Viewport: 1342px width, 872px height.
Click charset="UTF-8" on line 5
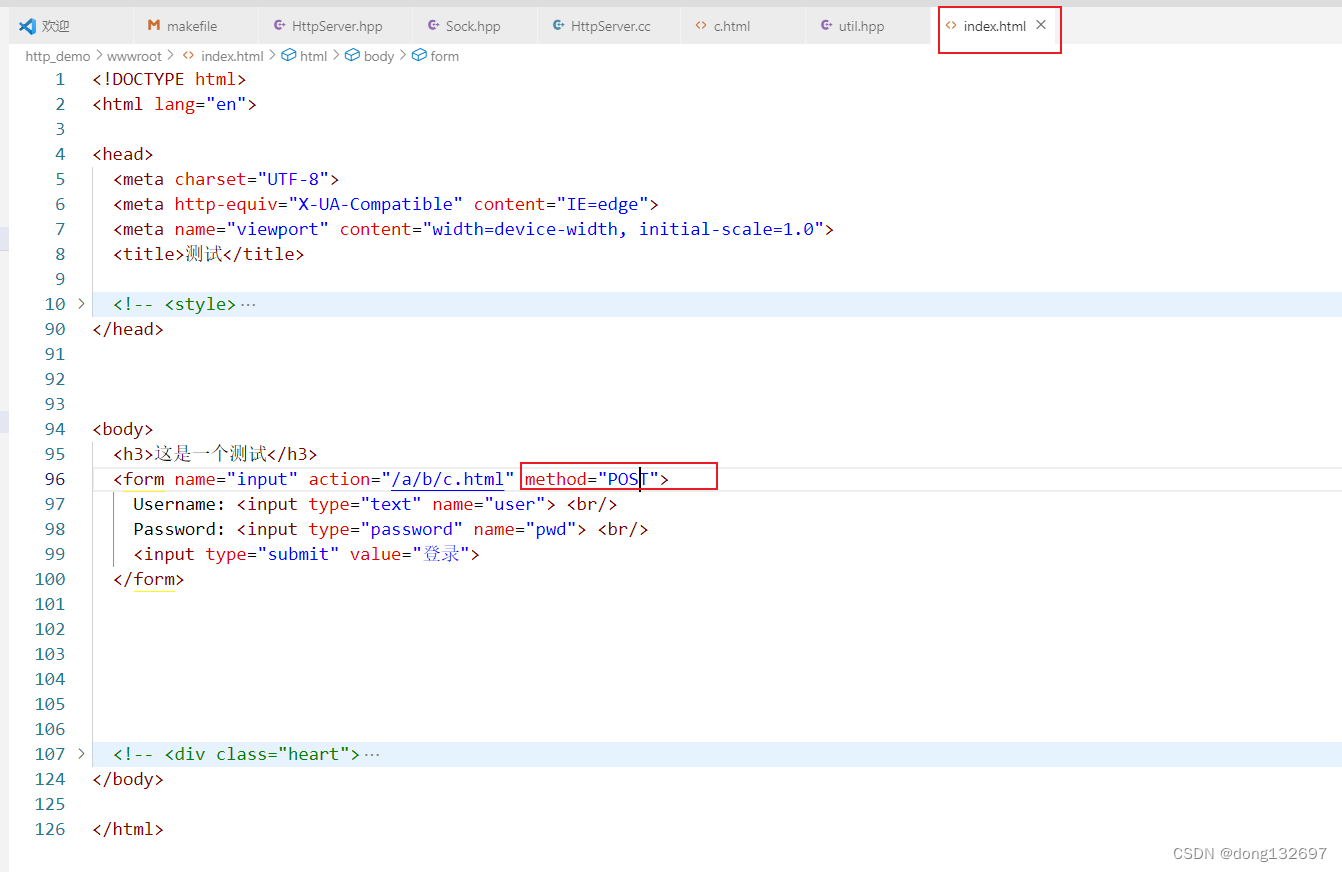[x=252, y=179]
